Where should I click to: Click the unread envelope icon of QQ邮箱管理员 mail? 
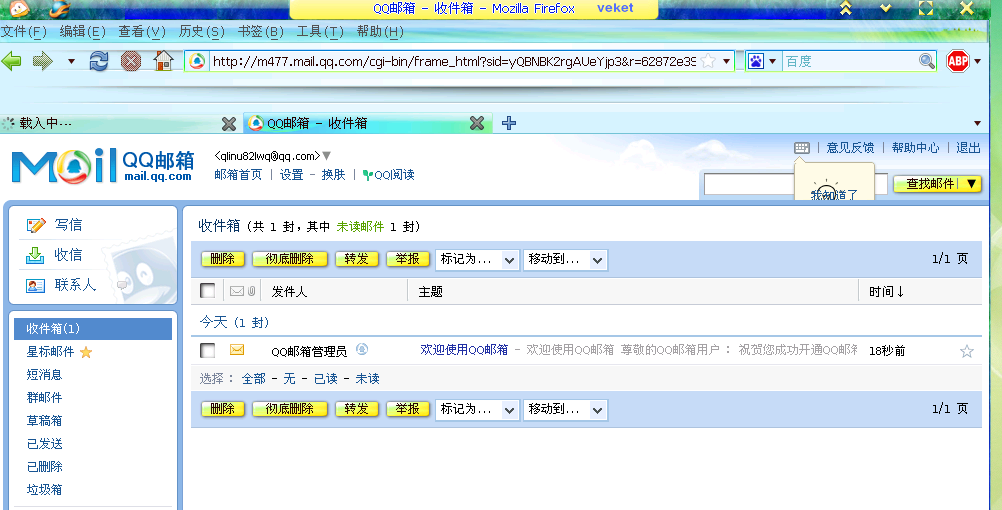coord(237,350)
